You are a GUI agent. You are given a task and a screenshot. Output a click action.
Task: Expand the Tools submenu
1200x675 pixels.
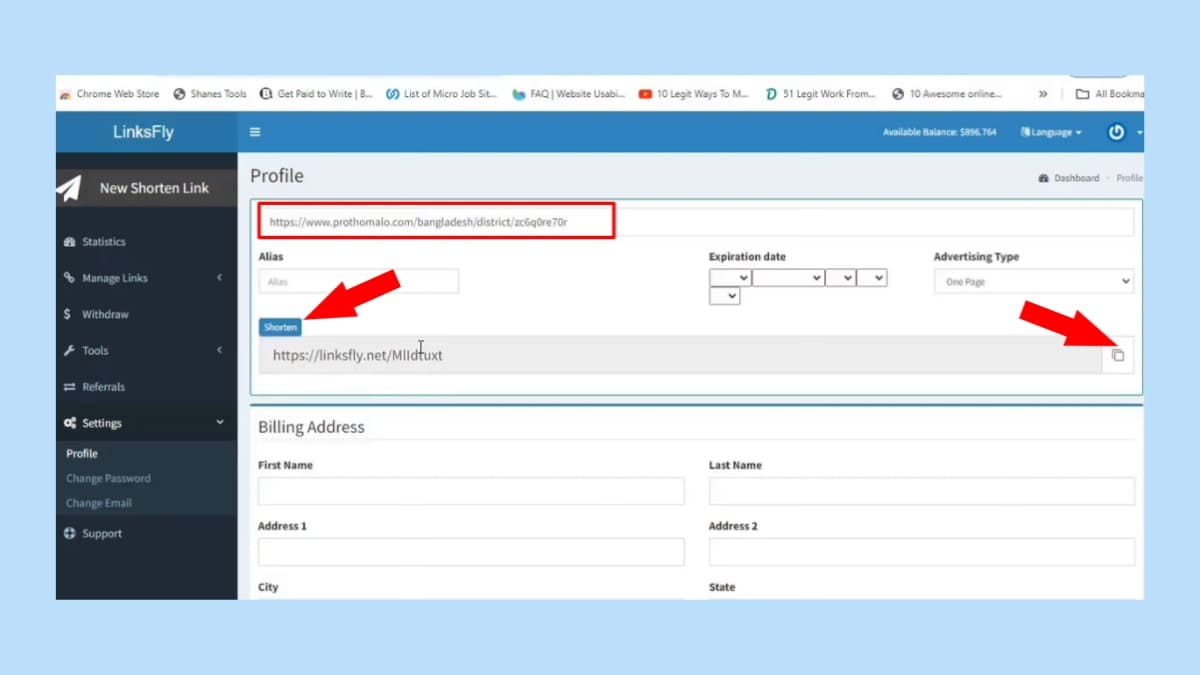pyautogui.click(x=95, y=351)
